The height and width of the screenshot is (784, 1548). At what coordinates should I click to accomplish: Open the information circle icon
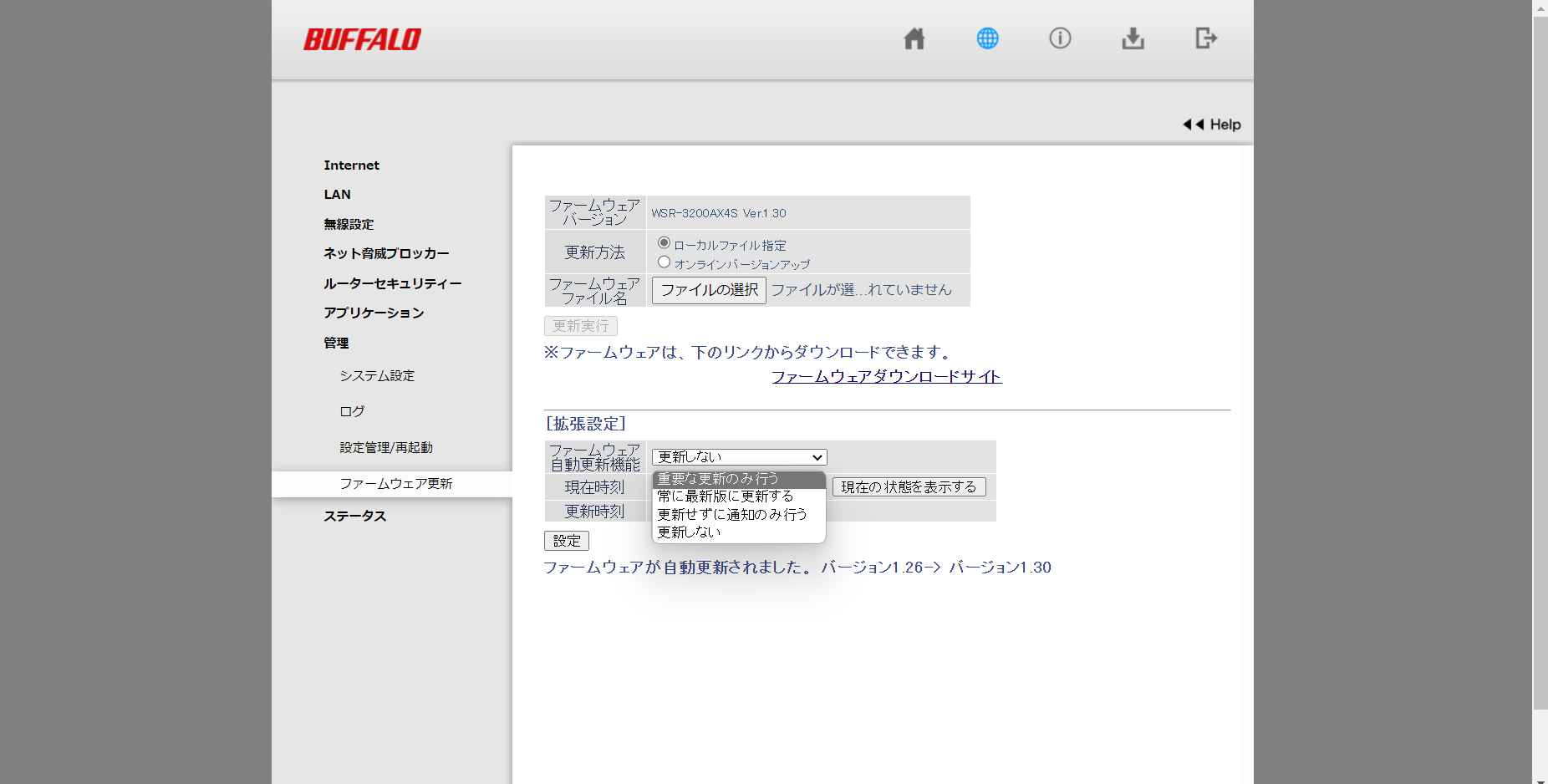(x=1060, y=38)
